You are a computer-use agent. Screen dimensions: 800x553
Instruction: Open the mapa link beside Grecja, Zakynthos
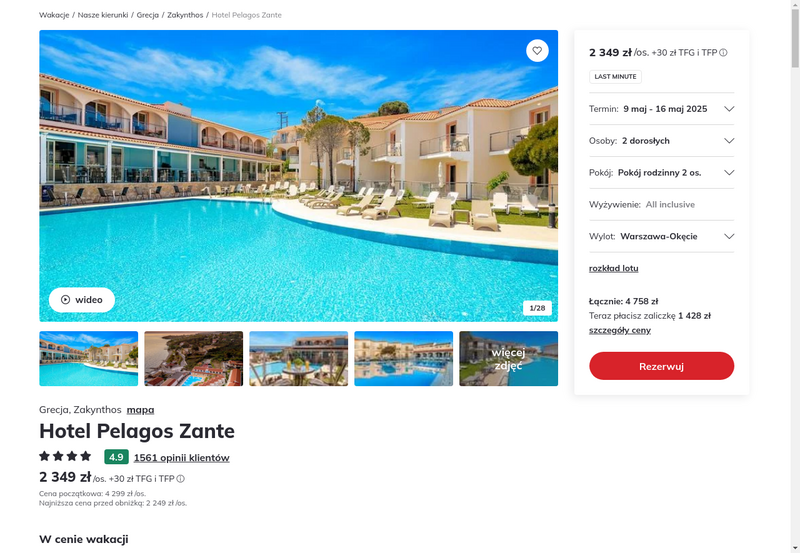[x=140, y=410]
